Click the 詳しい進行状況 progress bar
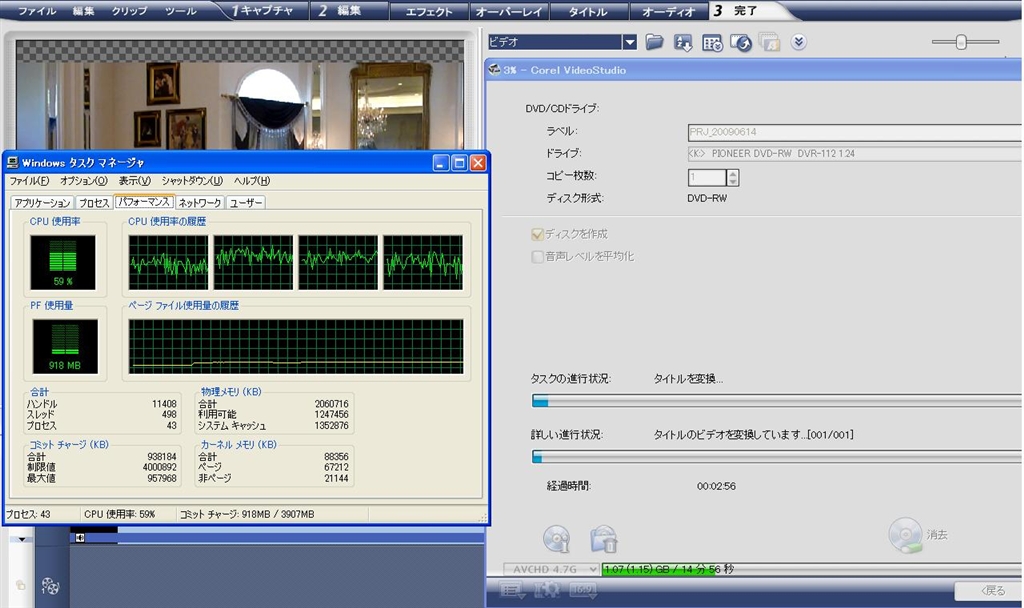This screenshot has width=1024, height=608. point(776,456)
